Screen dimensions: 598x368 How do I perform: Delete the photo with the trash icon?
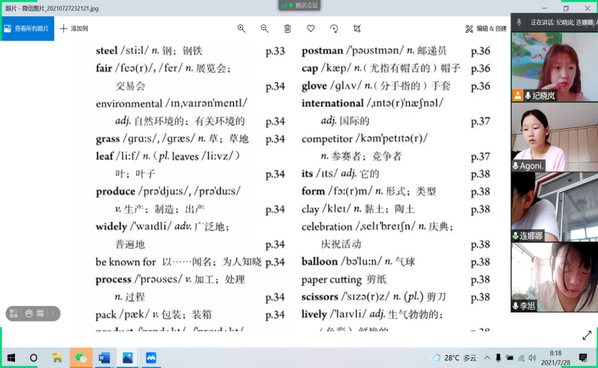tap(288, 29)
